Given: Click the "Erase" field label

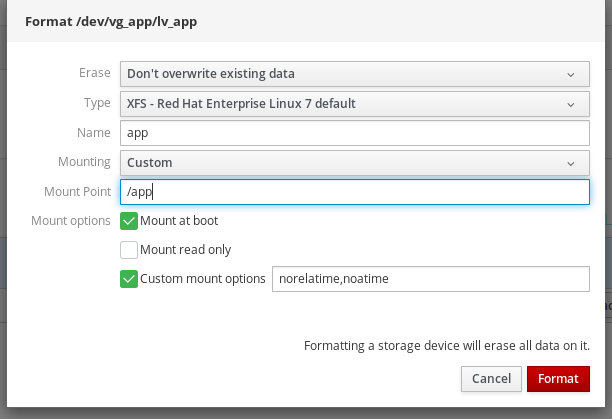Looking at the screenshot, I should (x=95, y=73).
